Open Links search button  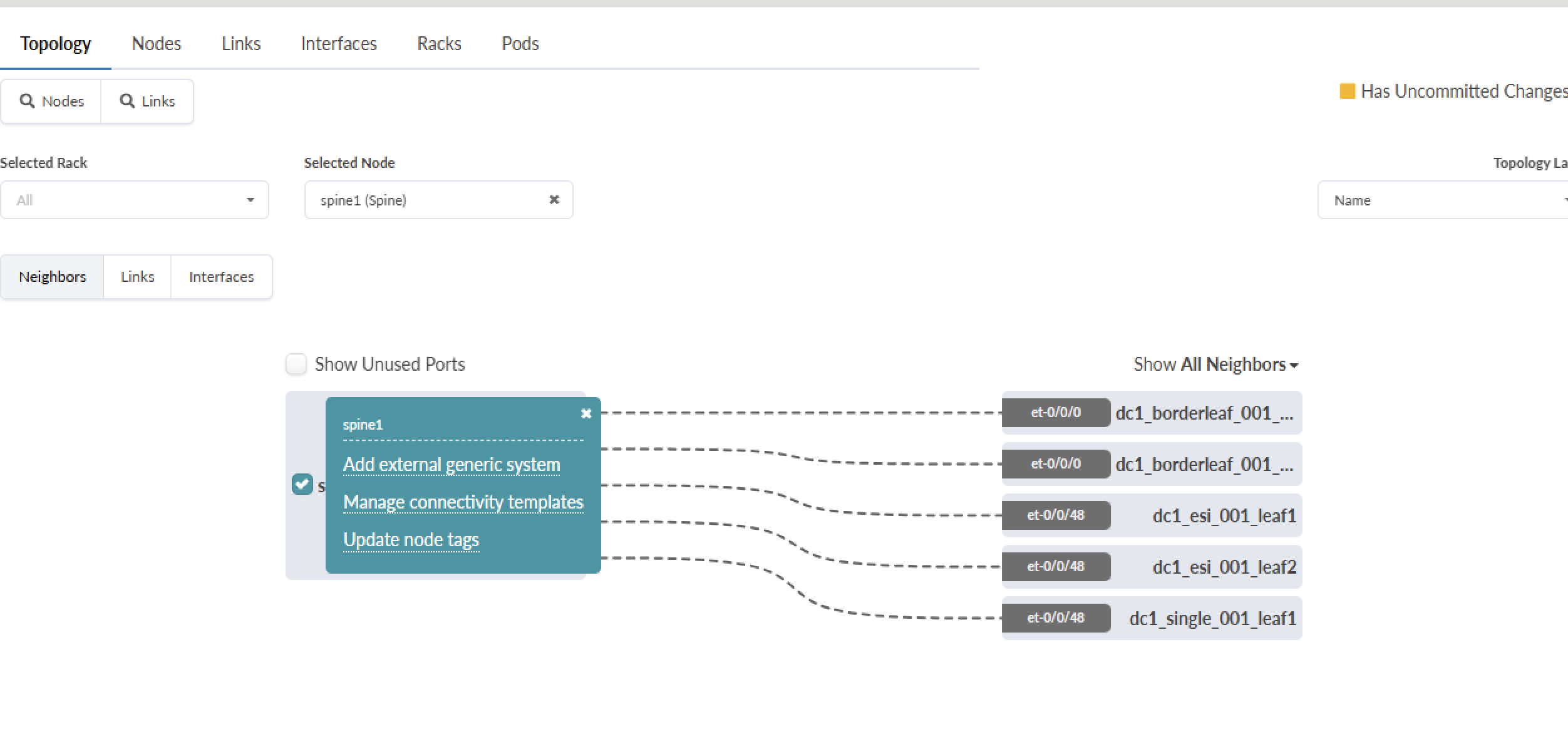(147, 101)
